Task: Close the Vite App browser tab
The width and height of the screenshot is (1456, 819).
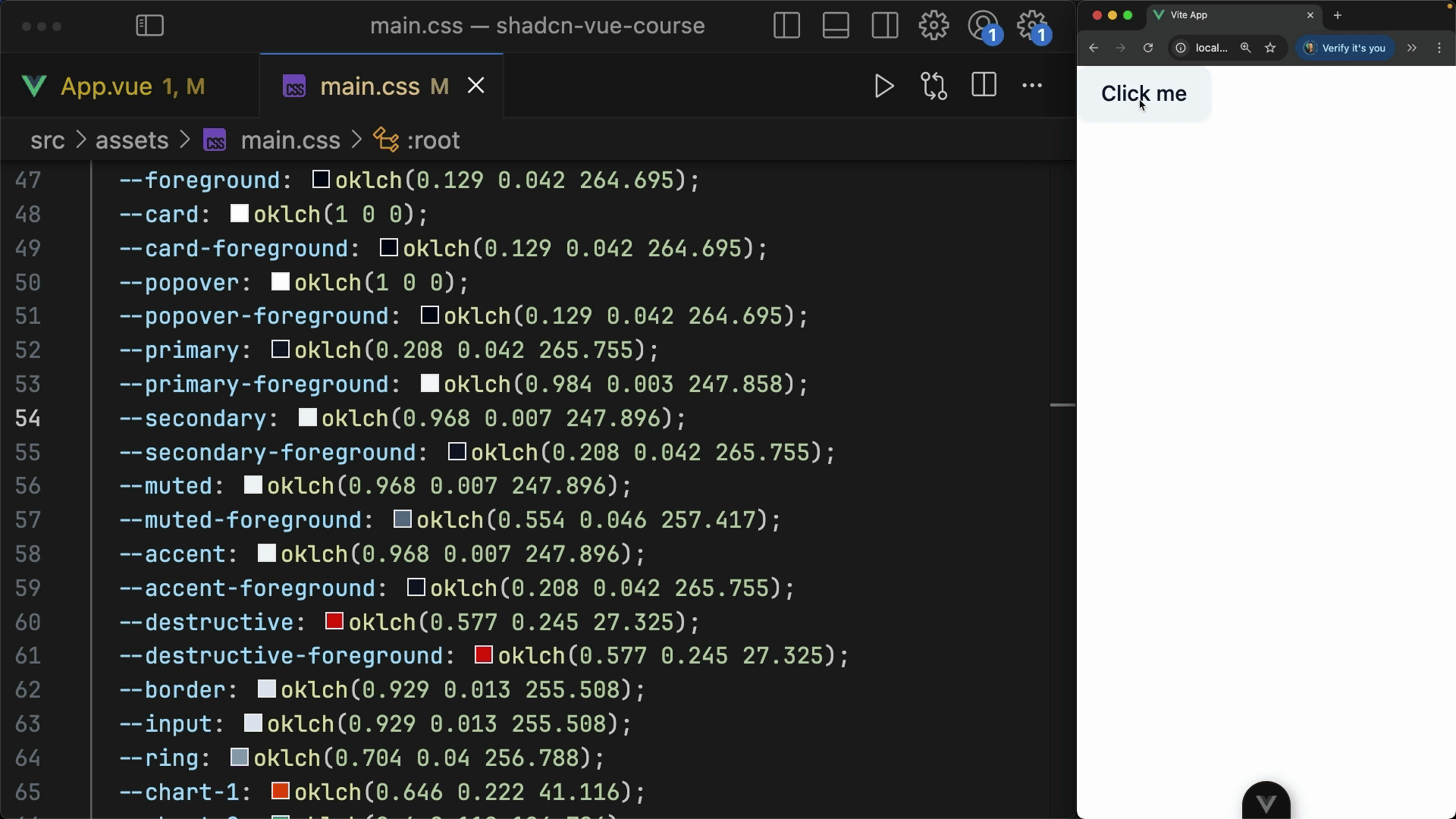Action: pos(1310,15)
